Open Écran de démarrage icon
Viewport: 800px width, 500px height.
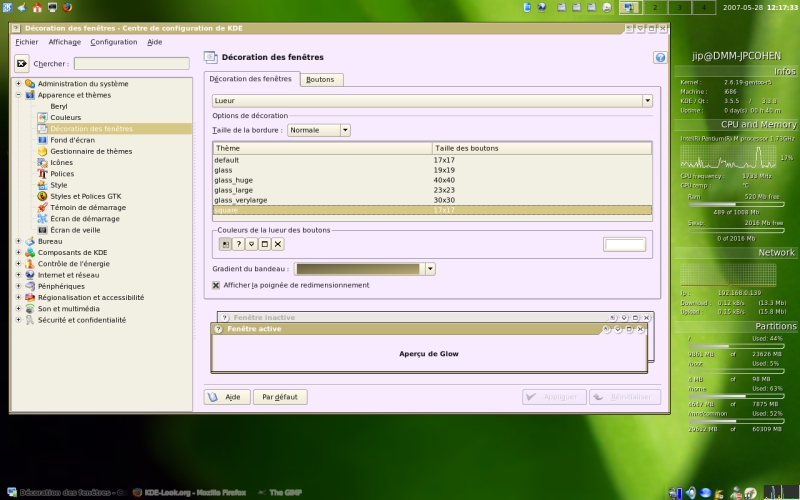click(42, 218)
